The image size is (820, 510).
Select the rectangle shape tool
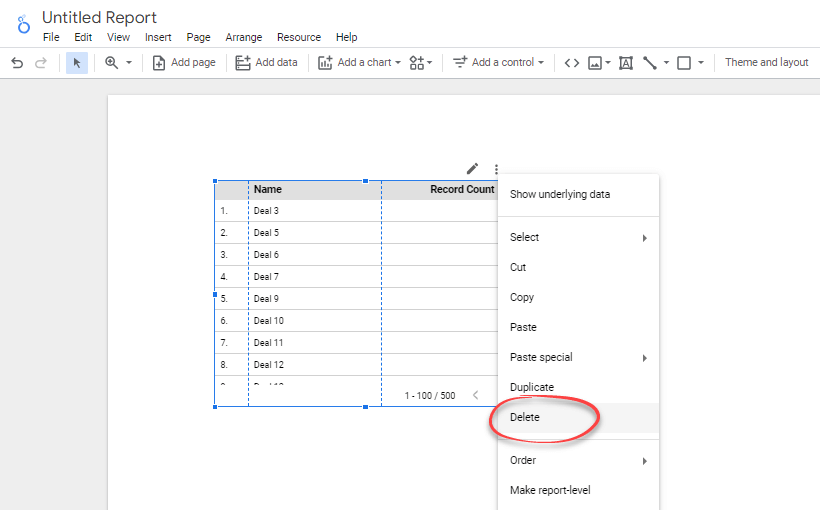coord(684,63)
